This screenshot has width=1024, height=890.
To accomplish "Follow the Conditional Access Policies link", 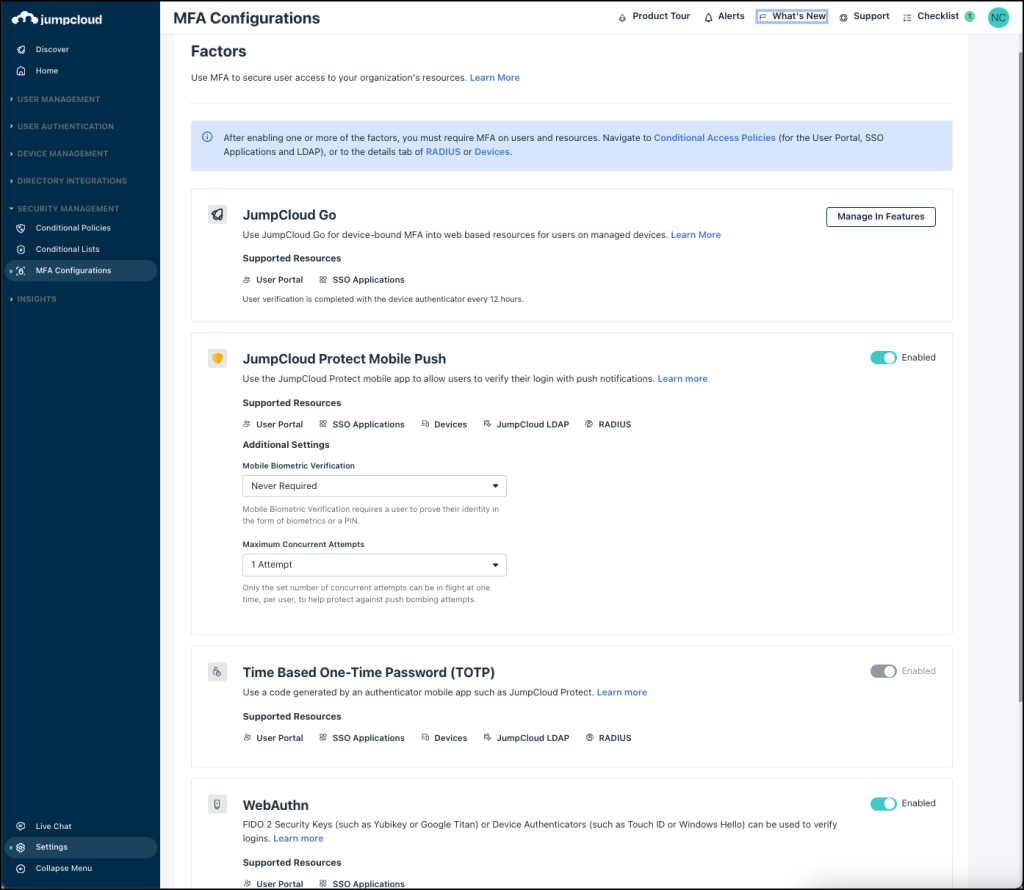I will click(x=714, y=138).
